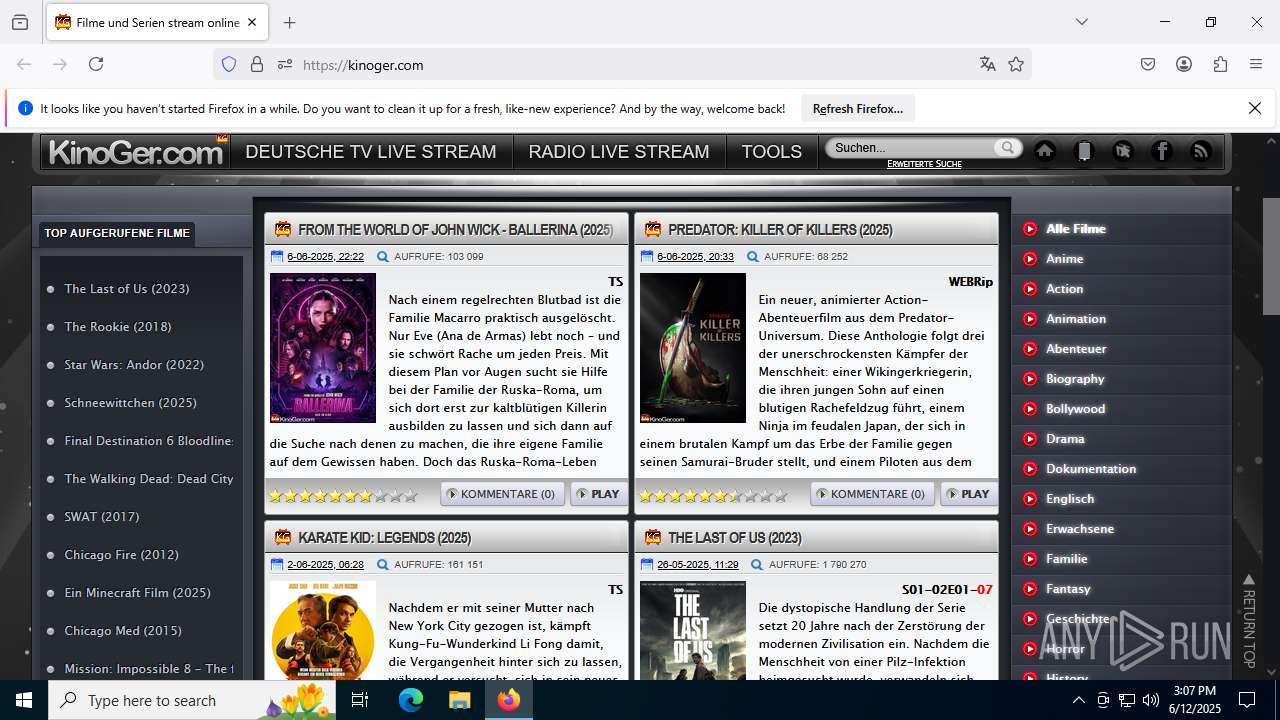Viewport: 1280px width, 720px height.
Task: Open Kommentare for Ballerina
Action: click(x=502, y=494)
